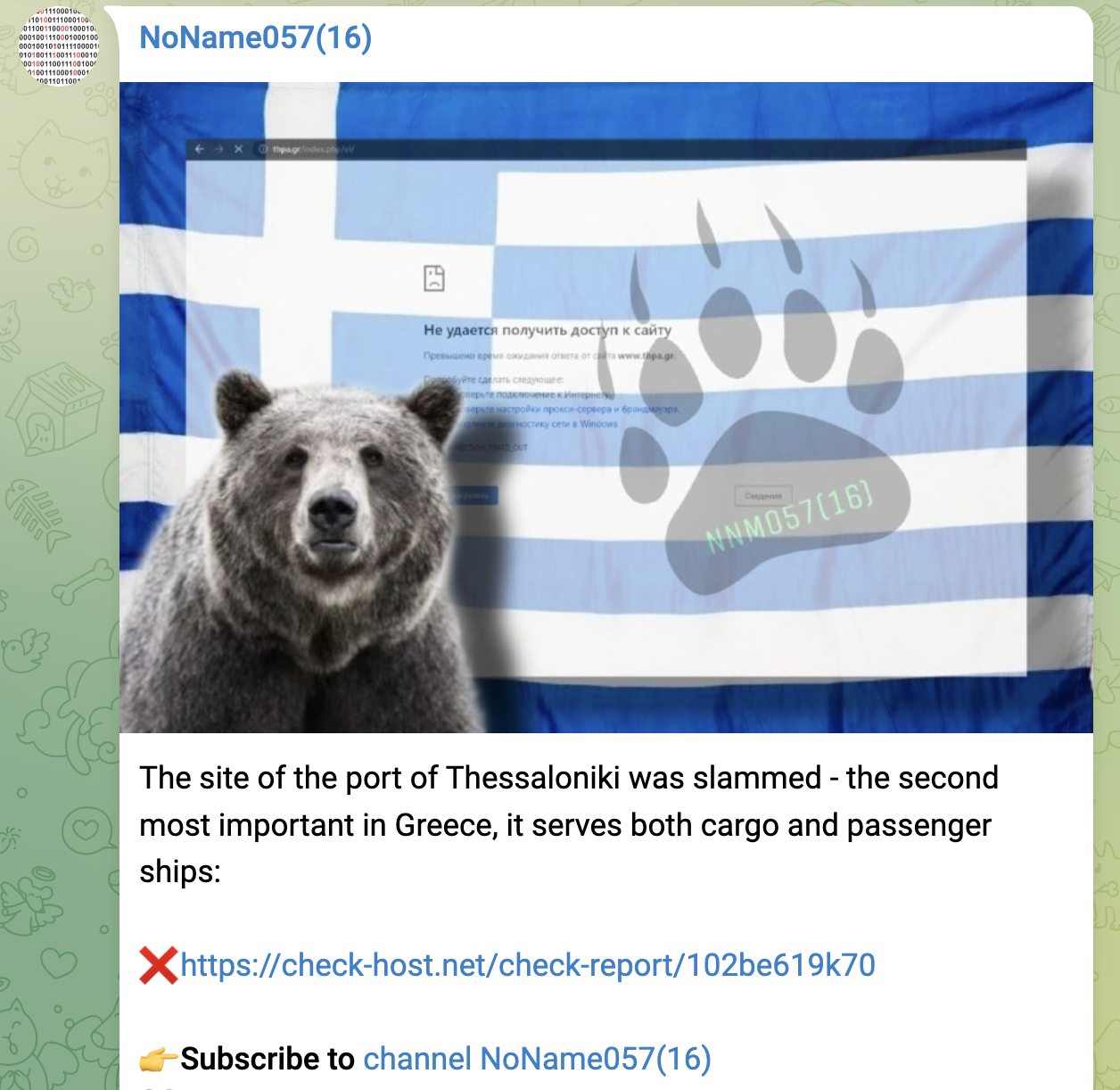
Task: Click the stop-loading X in pictured browser
Action: 238,149
